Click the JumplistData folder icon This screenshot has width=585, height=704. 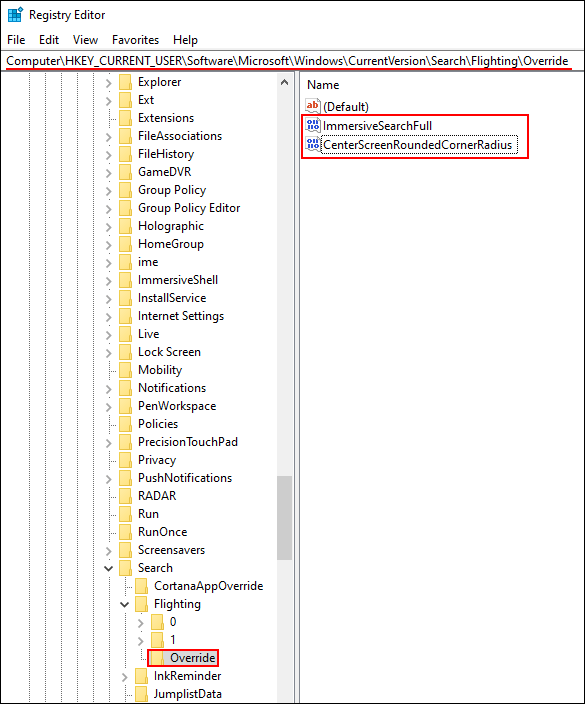tap(141, 694)
